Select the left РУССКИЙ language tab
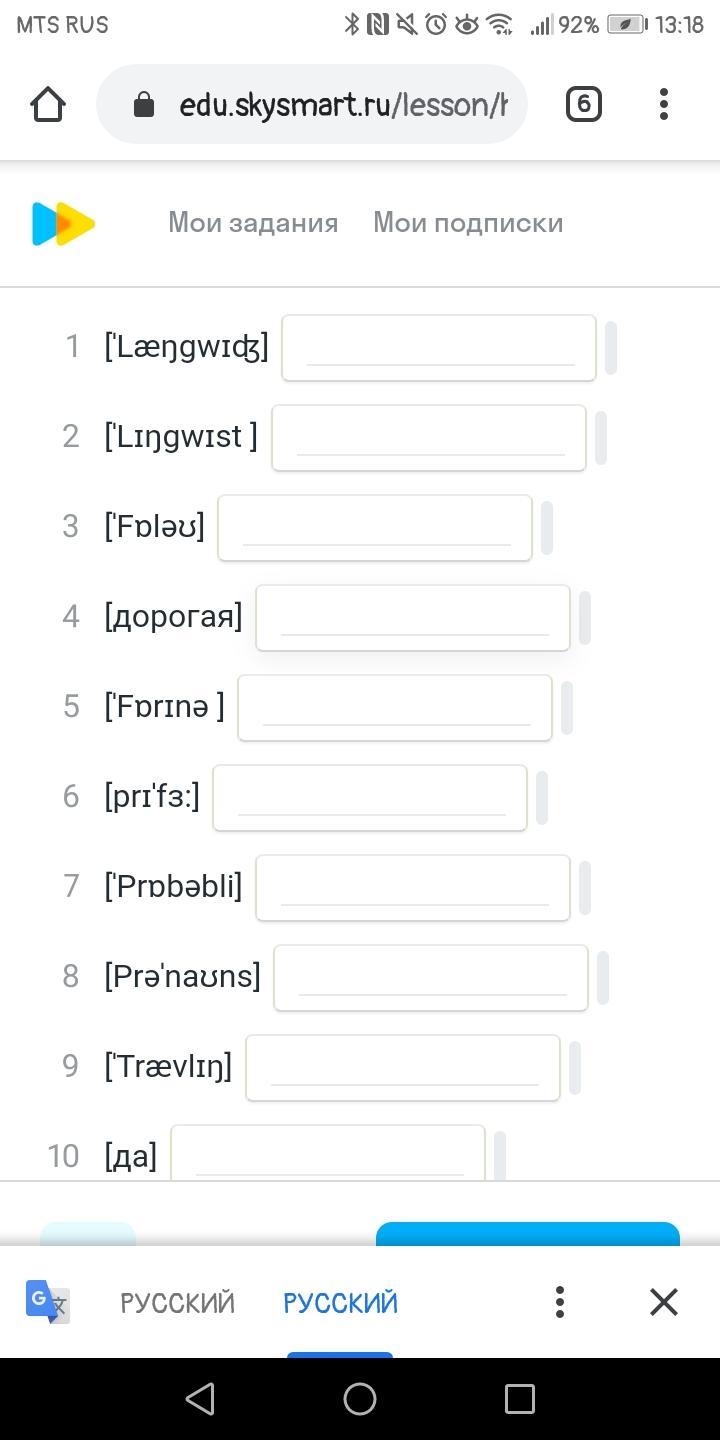 tap(177, 1303)
